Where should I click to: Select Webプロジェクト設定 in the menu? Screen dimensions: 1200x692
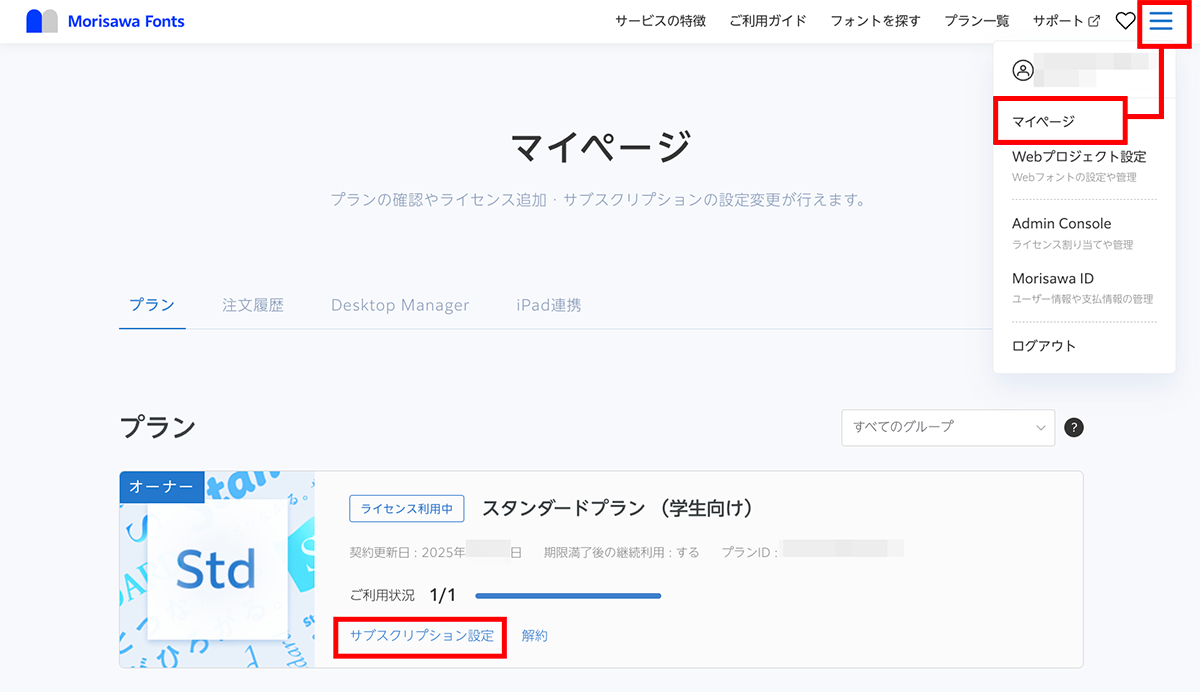coord(1079,157)
